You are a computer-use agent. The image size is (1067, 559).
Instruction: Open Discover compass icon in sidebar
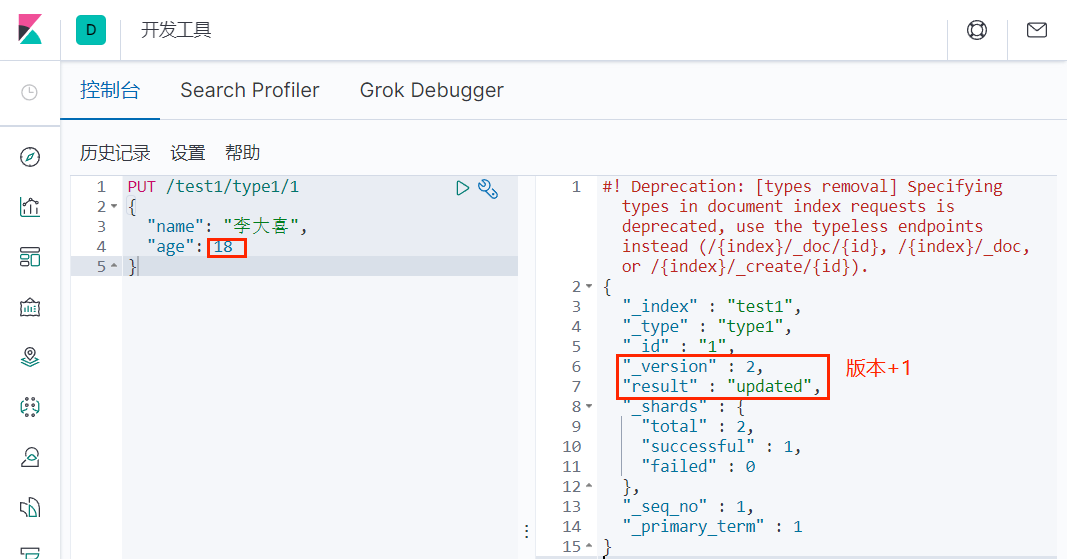click(30, 157)
